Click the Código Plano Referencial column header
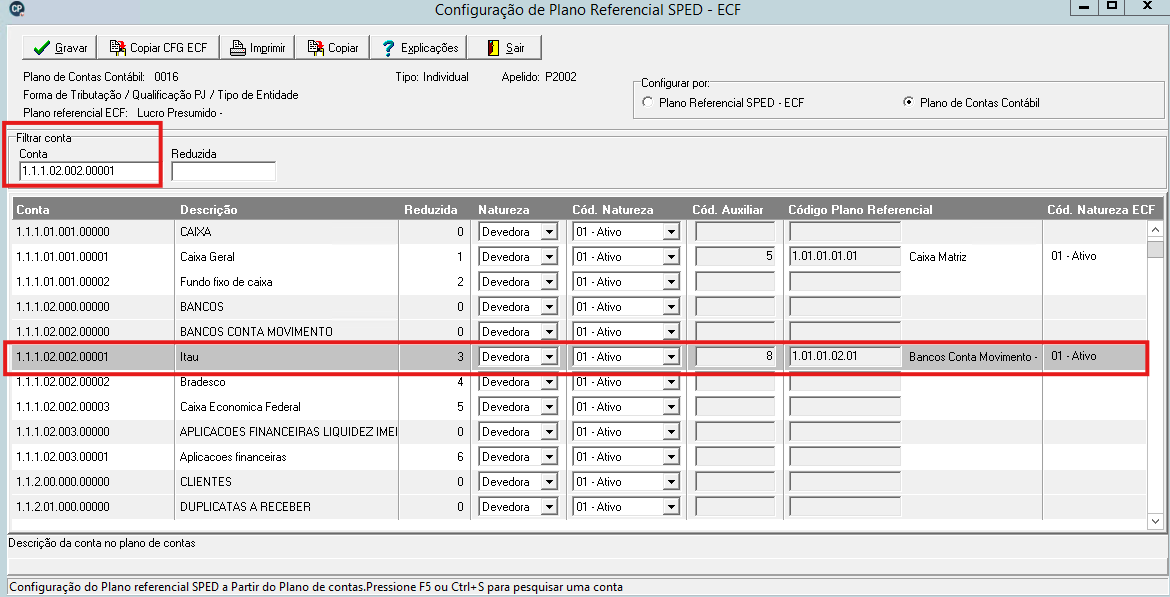1170x597 pixels. pyautogui.click(x=860, y=210)
